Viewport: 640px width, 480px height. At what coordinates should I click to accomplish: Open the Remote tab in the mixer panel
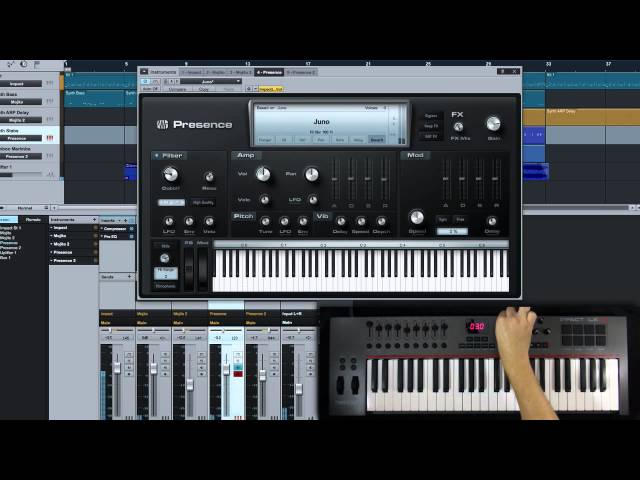coord(33,220)
